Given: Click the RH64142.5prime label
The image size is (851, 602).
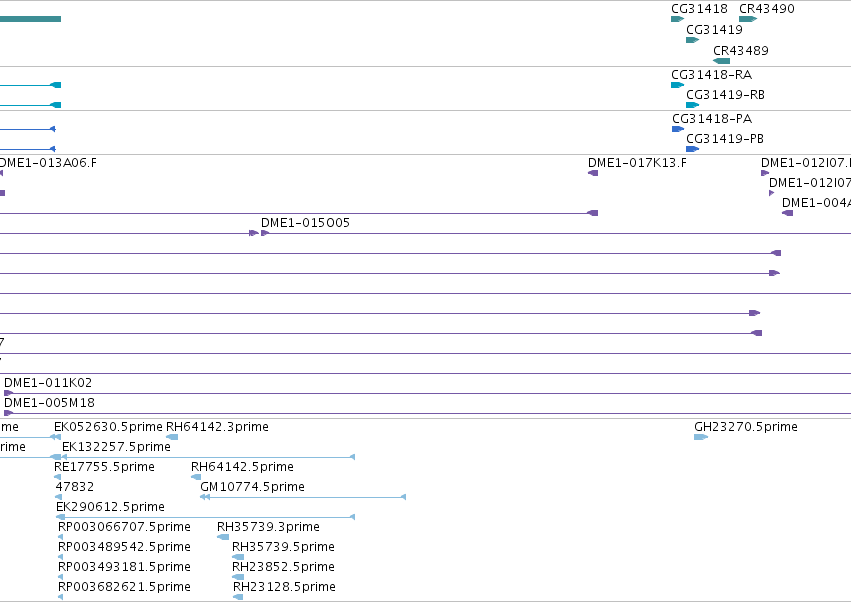Looking at the screenshot, I should click(242, 467).
